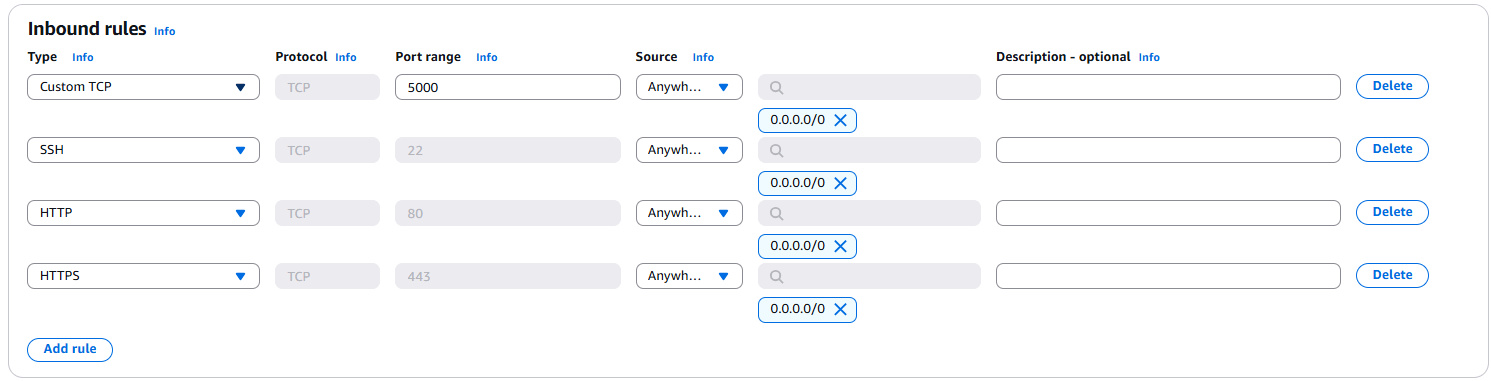The width and height of the screenshot is (1491, 381).
Task: Click description field for SSH rule
Action: pos(1168,150)
